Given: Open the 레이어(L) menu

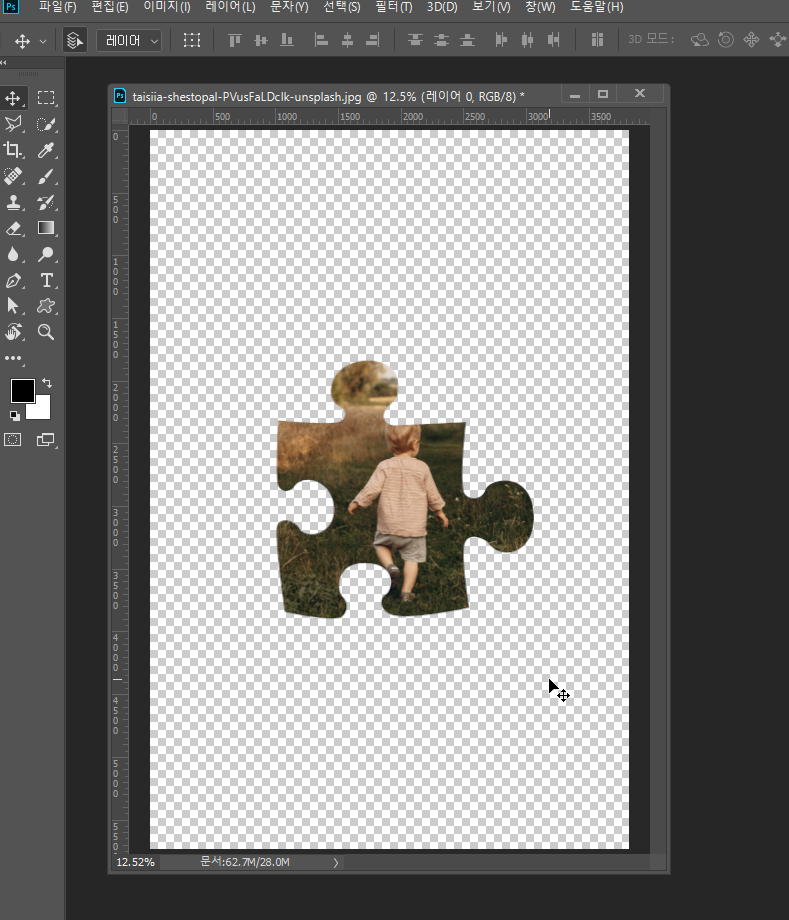Looking at the screenshot, I should (x=231, y=7).
